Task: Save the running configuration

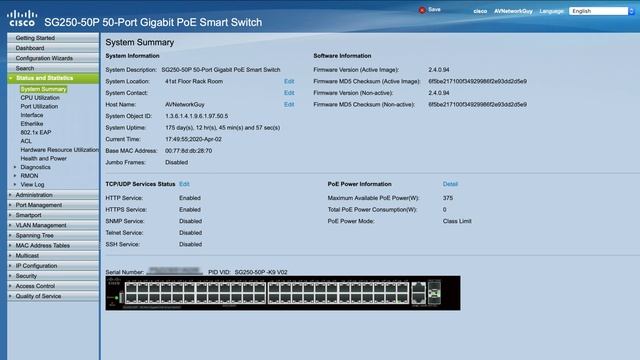Action: pos(434,9)
